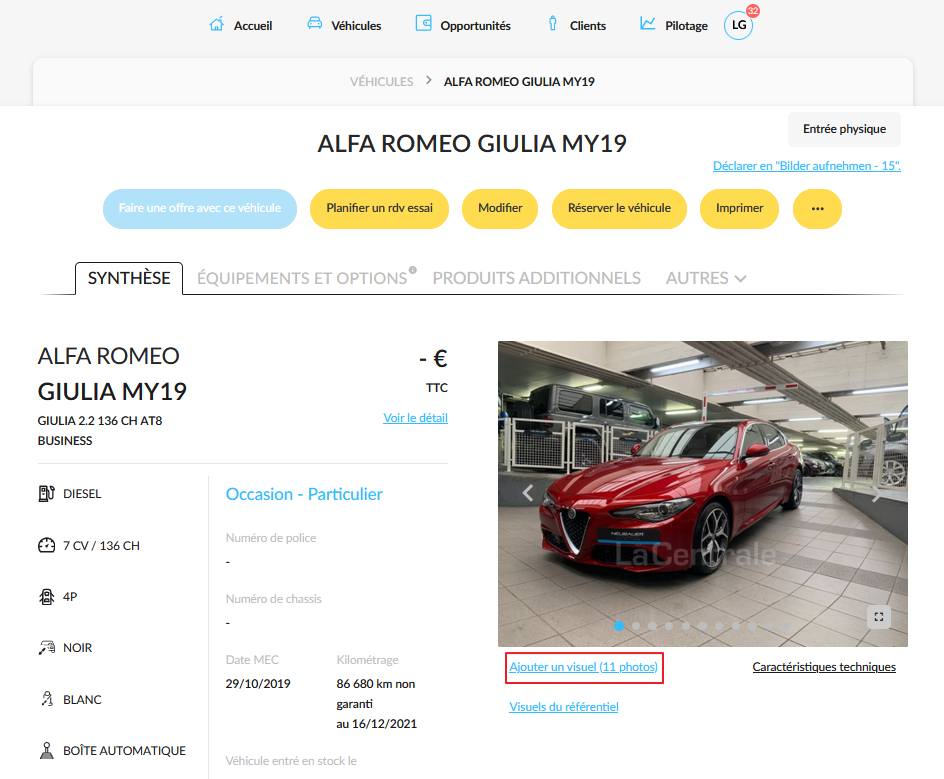This screenshot has height=779, width=944.
Task: Click the Pilotage chart icon
Action: point(647,23)
